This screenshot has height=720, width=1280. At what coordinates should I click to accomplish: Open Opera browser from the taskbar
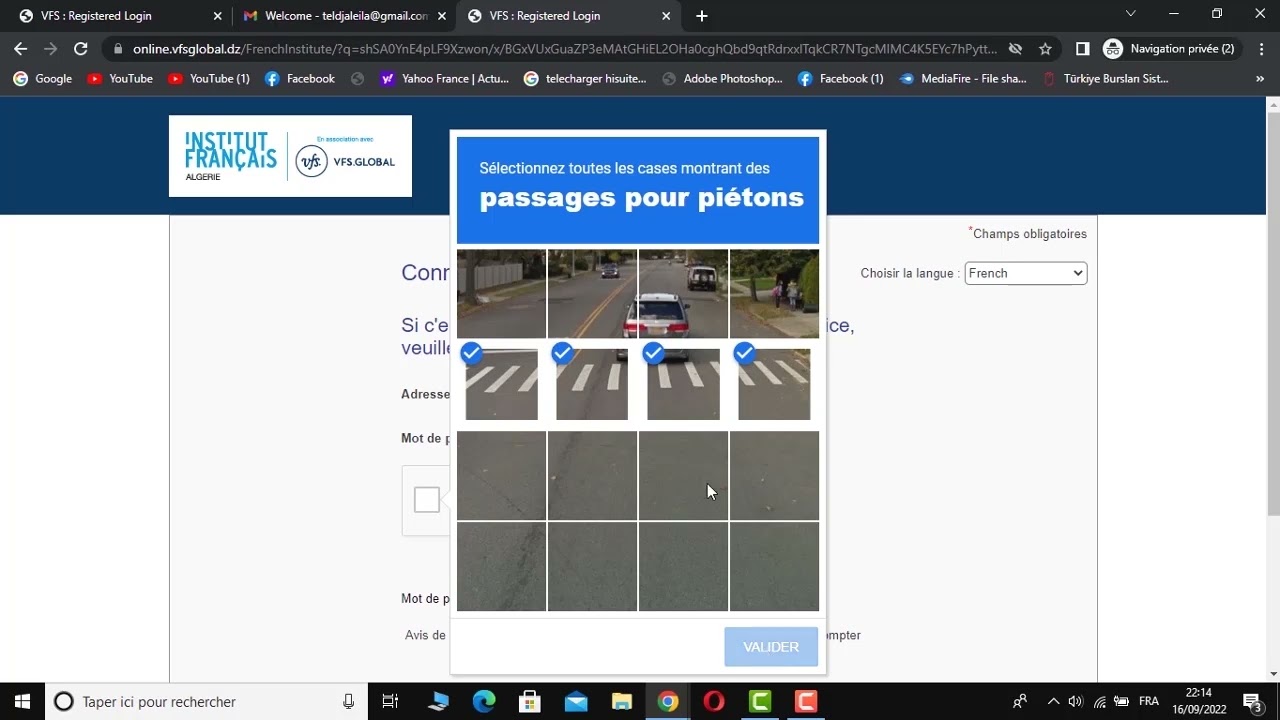(714, 702)
